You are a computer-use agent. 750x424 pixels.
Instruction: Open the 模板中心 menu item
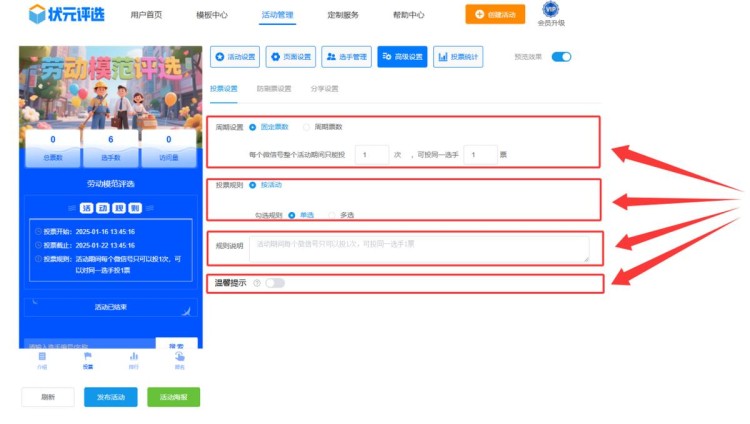point(212,15)
